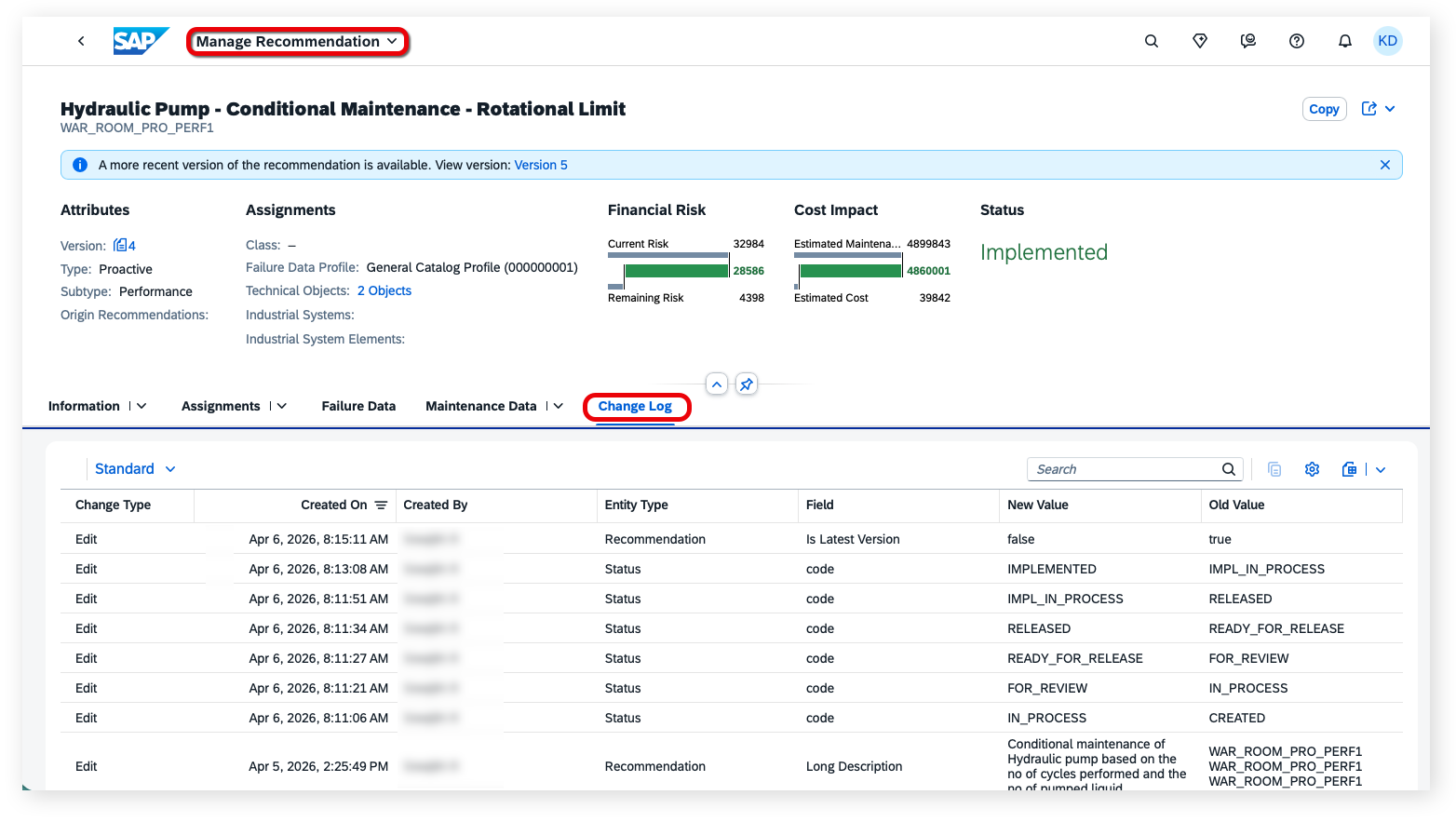This screenshot has width=1456, height=822.
Task: Open notifications bell
Action: click(1345, 41)
